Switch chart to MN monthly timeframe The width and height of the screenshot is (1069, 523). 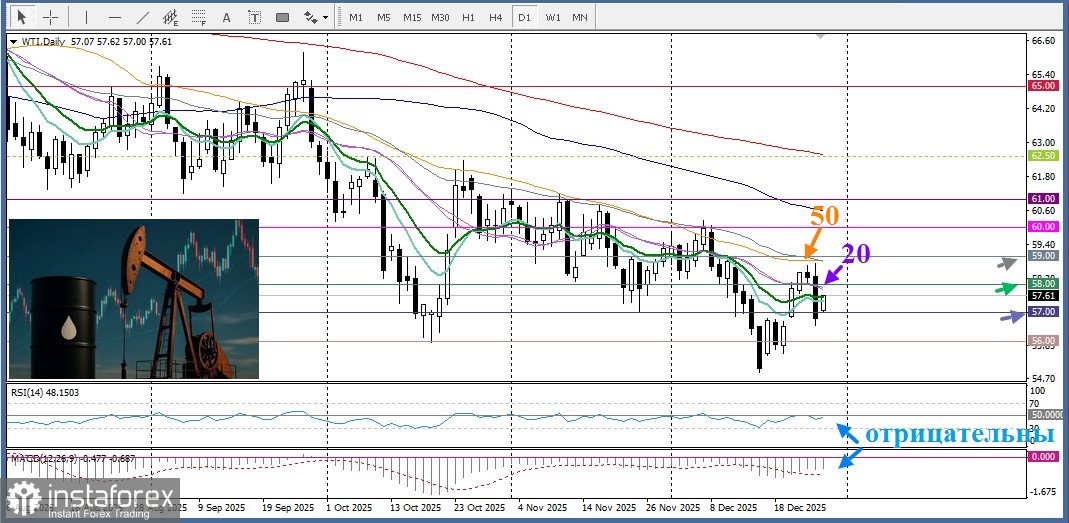580,17
